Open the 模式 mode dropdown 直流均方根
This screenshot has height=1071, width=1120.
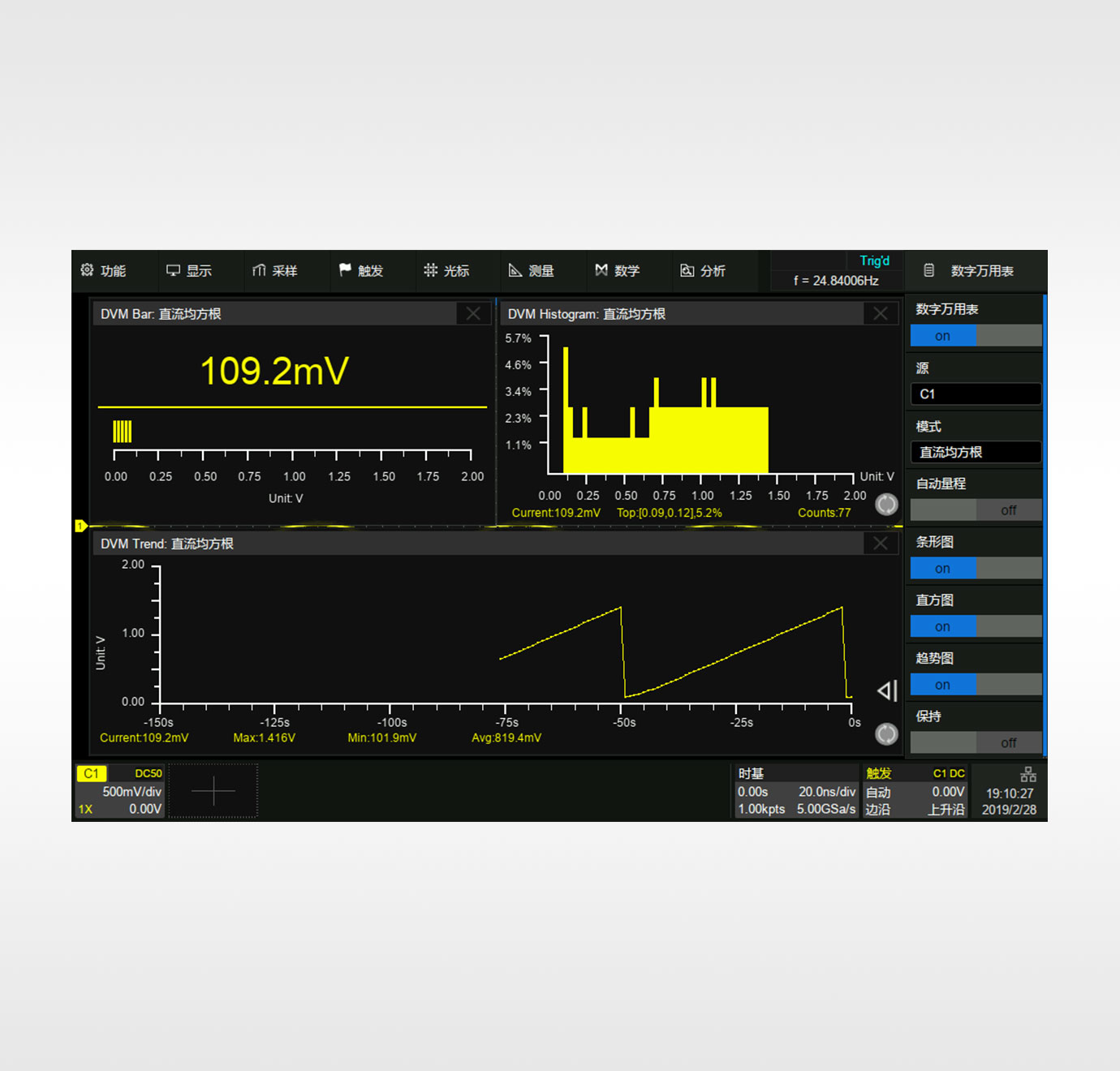(976, 453)
